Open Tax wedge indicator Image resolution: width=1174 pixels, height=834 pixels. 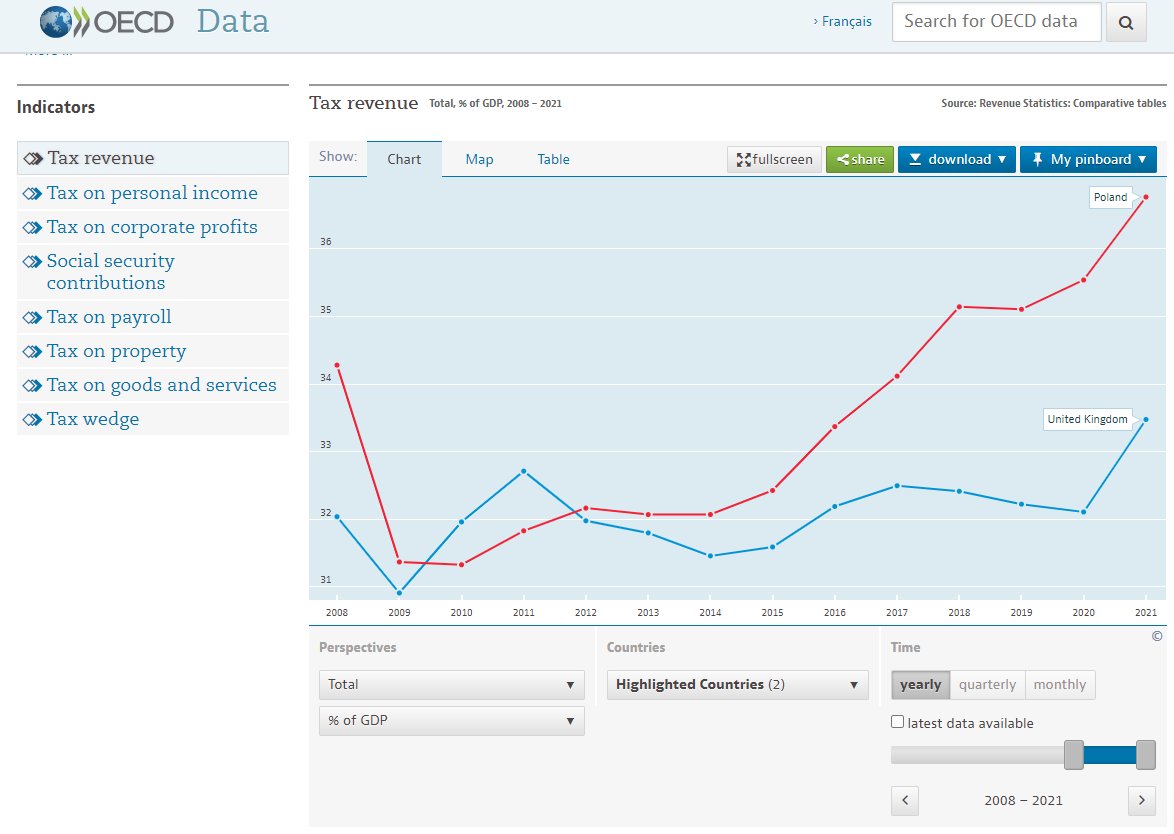click(153, 419)
